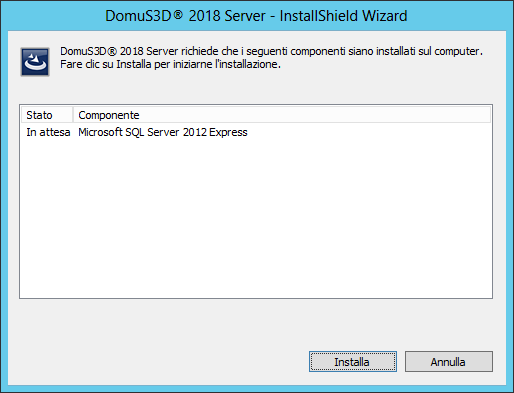
Task: Click the InstallShield Wizard words in title
Action: 343,16
